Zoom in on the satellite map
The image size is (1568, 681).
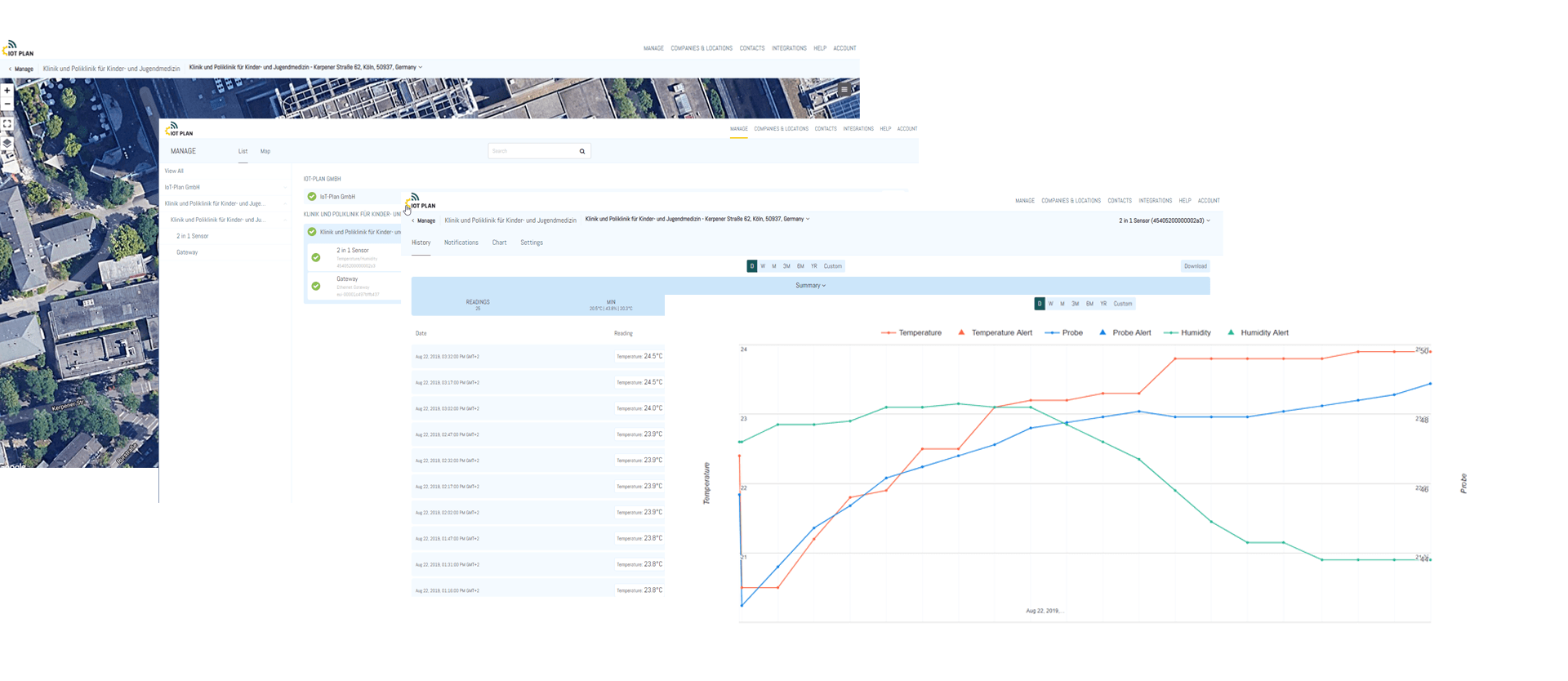(x=7, y=91)
